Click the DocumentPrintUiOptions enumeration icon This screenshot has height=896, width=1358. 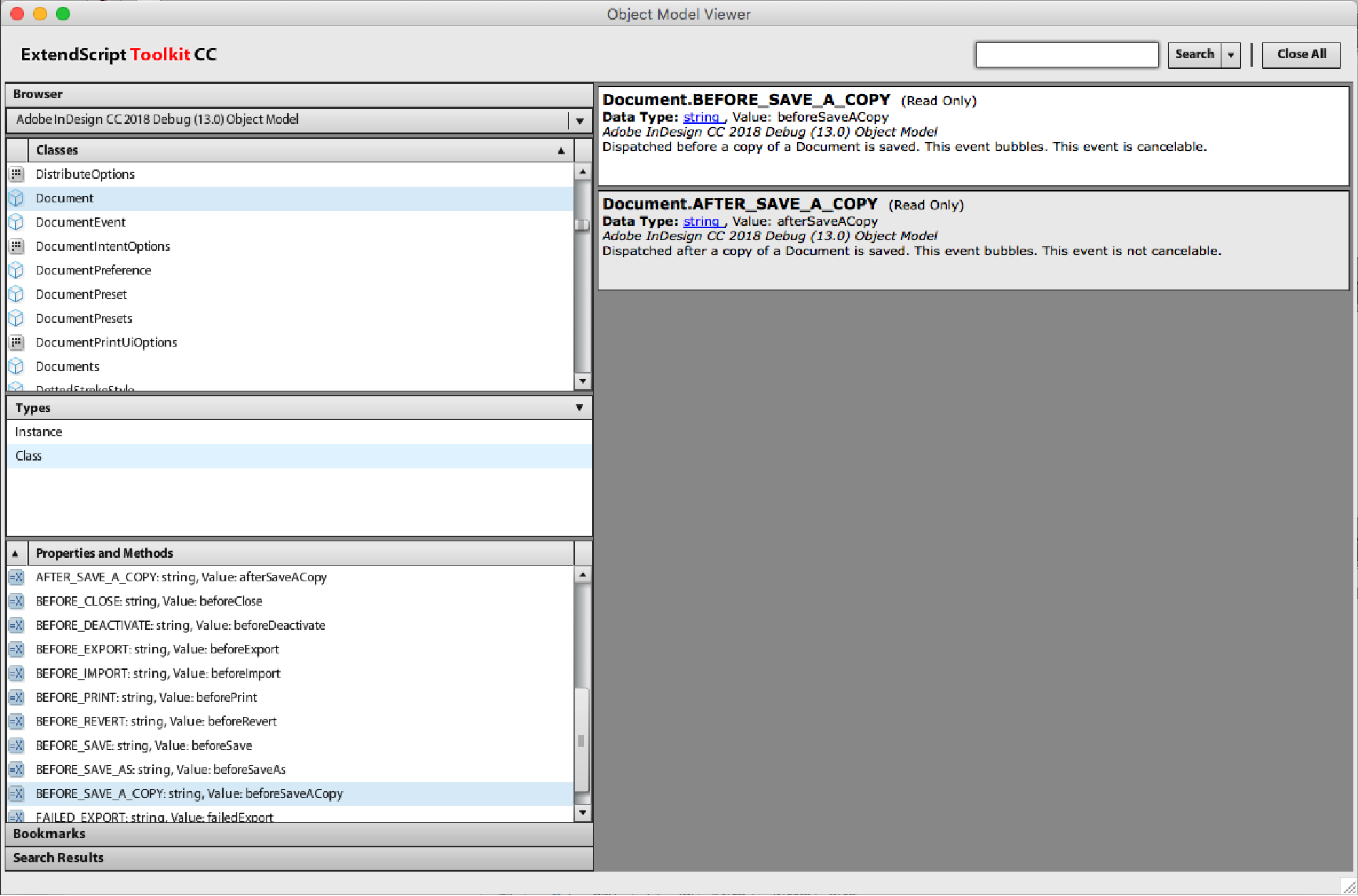16,342
